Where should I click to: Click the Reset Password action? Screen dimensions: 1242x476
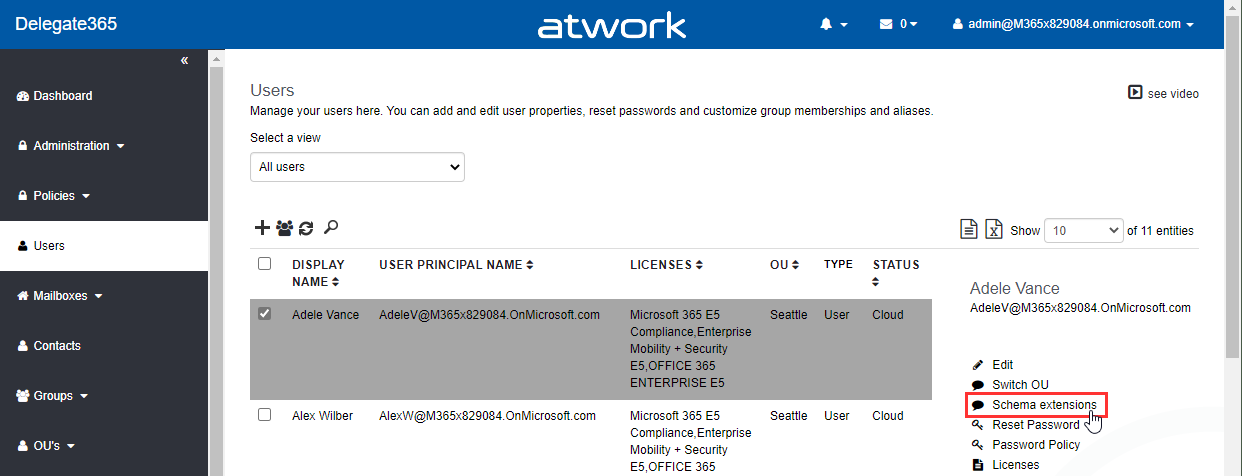1035,425
